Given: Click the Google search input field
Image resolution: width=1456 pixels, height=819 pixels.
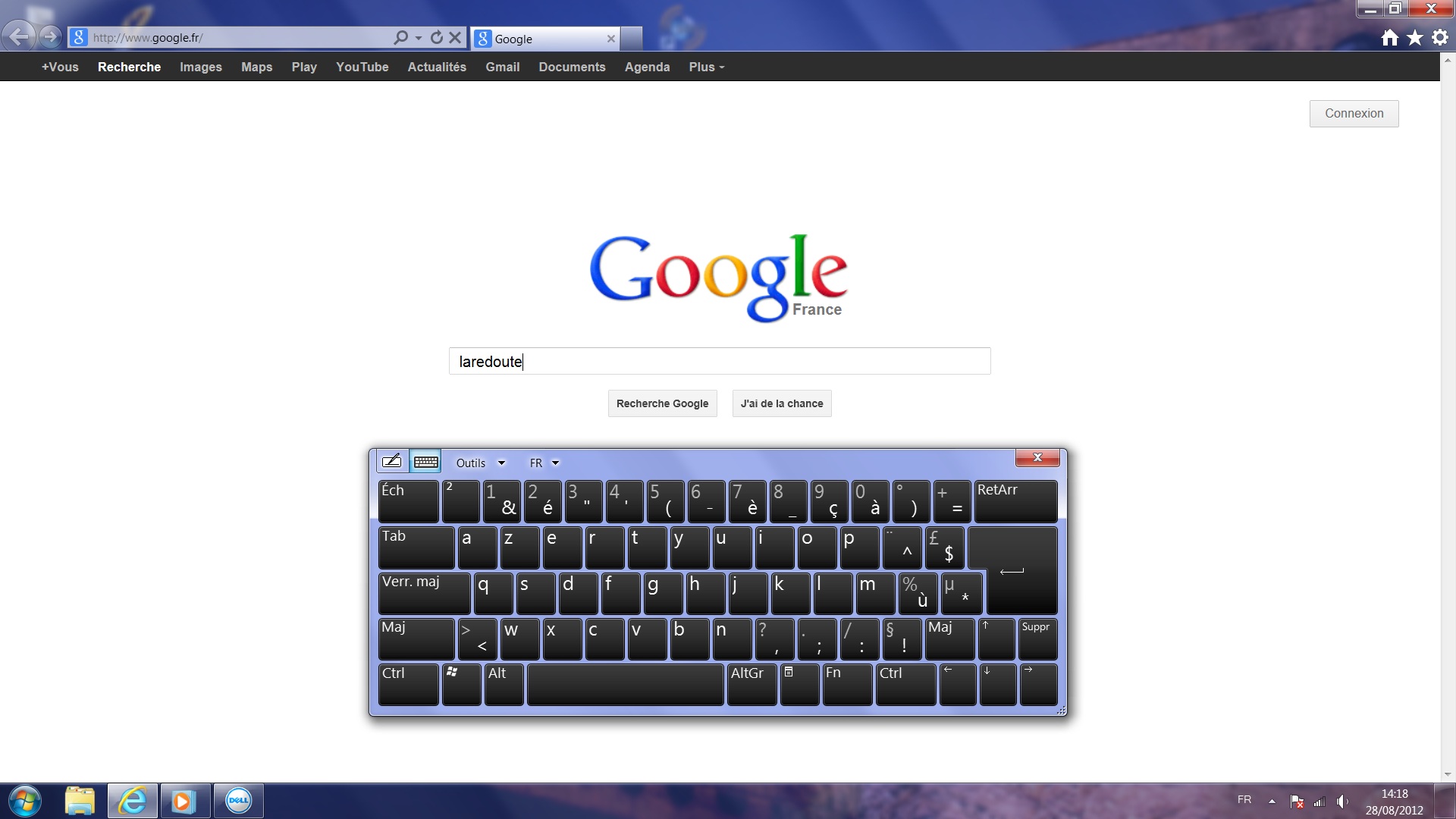Looking at the screenshot, I should coord(720,361).
